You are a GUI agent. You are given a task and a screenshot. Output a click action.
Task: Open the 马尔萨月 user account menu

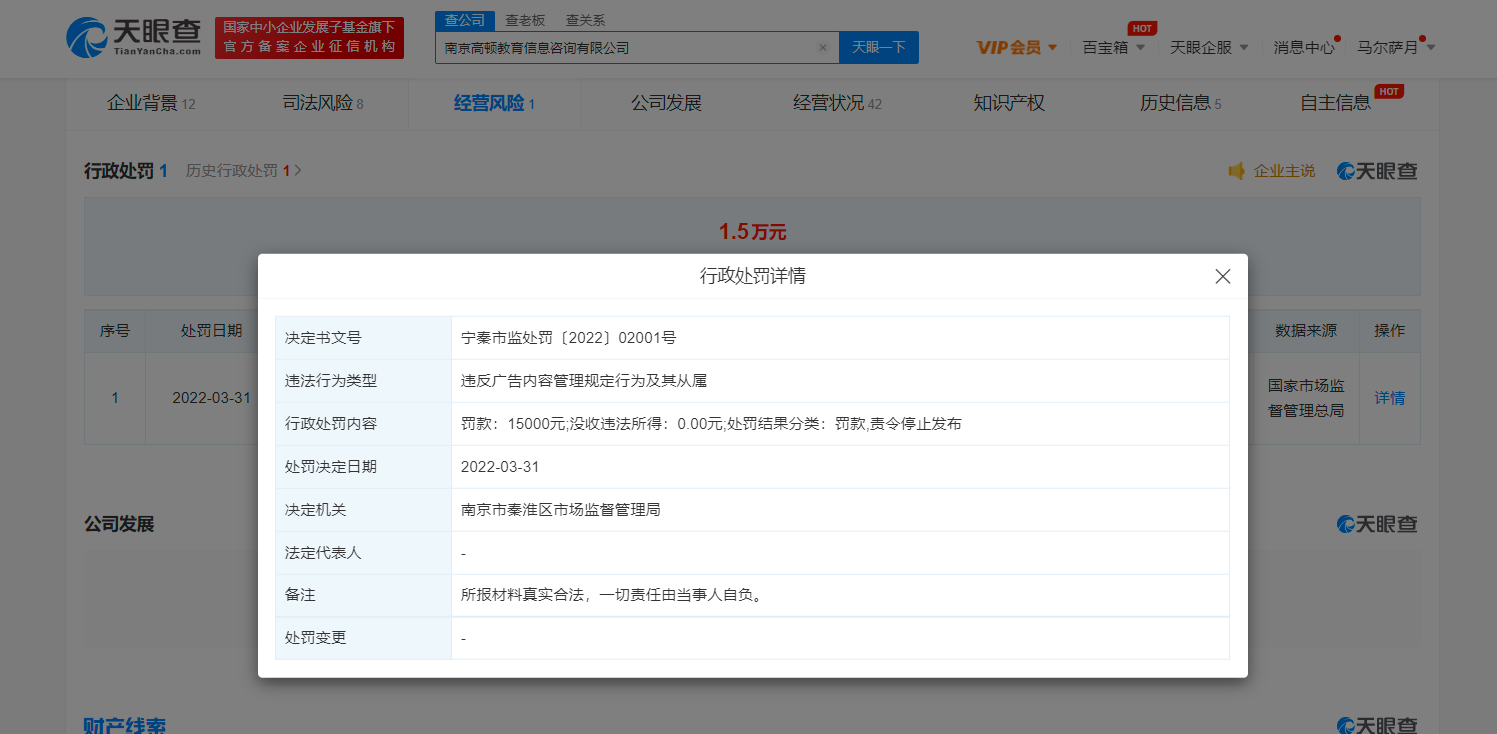point(1395,47)
